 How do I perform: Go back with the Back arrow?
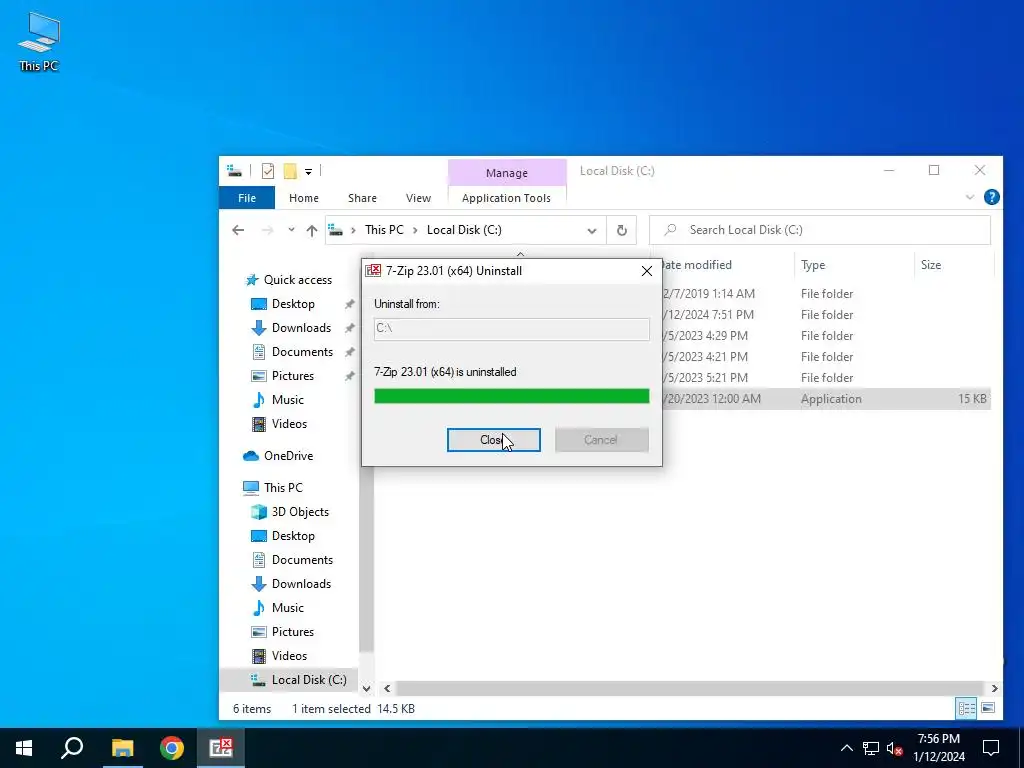pos(238,230)
